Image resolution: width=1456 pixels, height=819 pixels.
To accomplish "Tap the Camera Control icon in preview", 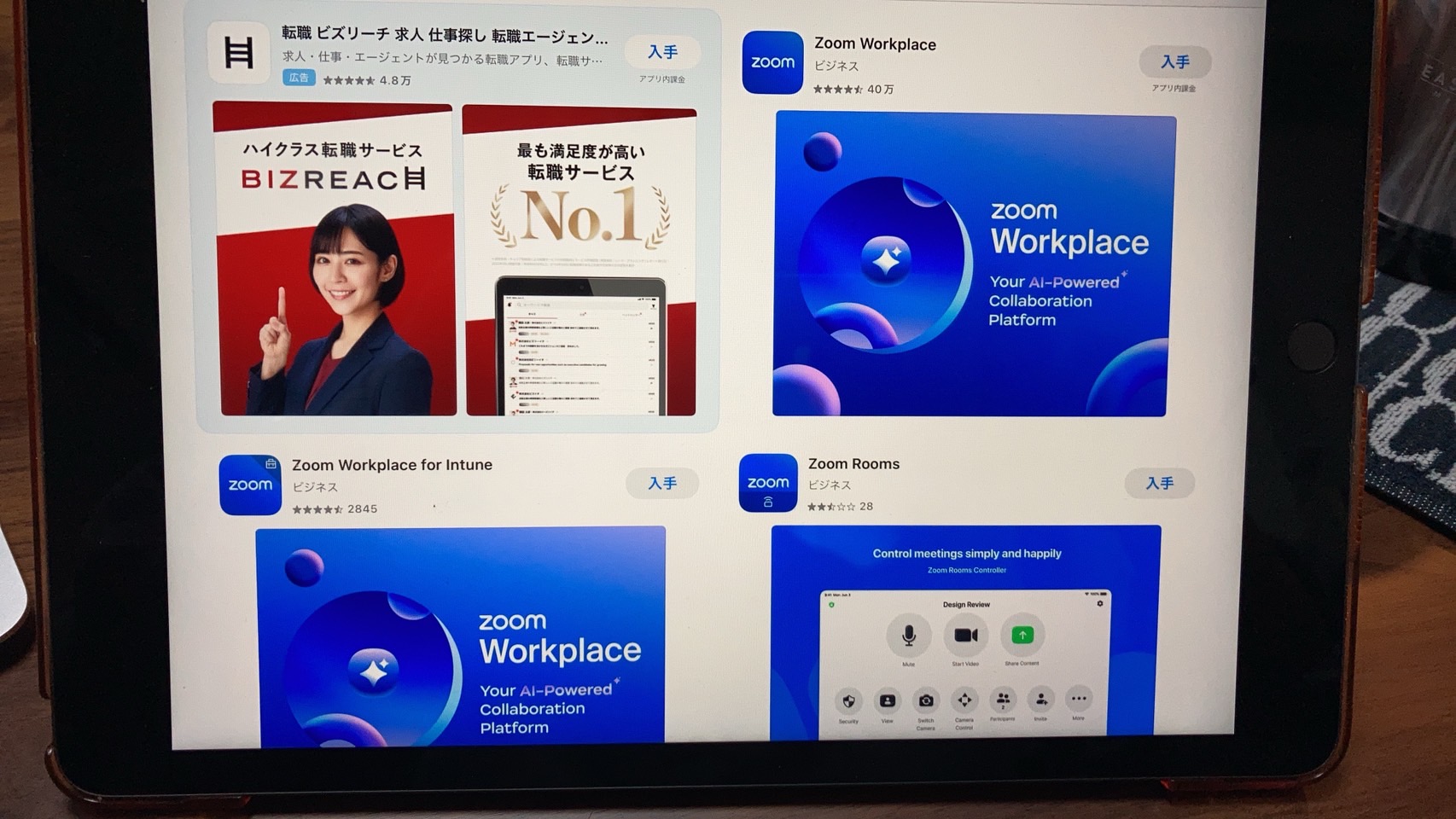I will pos(964,700).
